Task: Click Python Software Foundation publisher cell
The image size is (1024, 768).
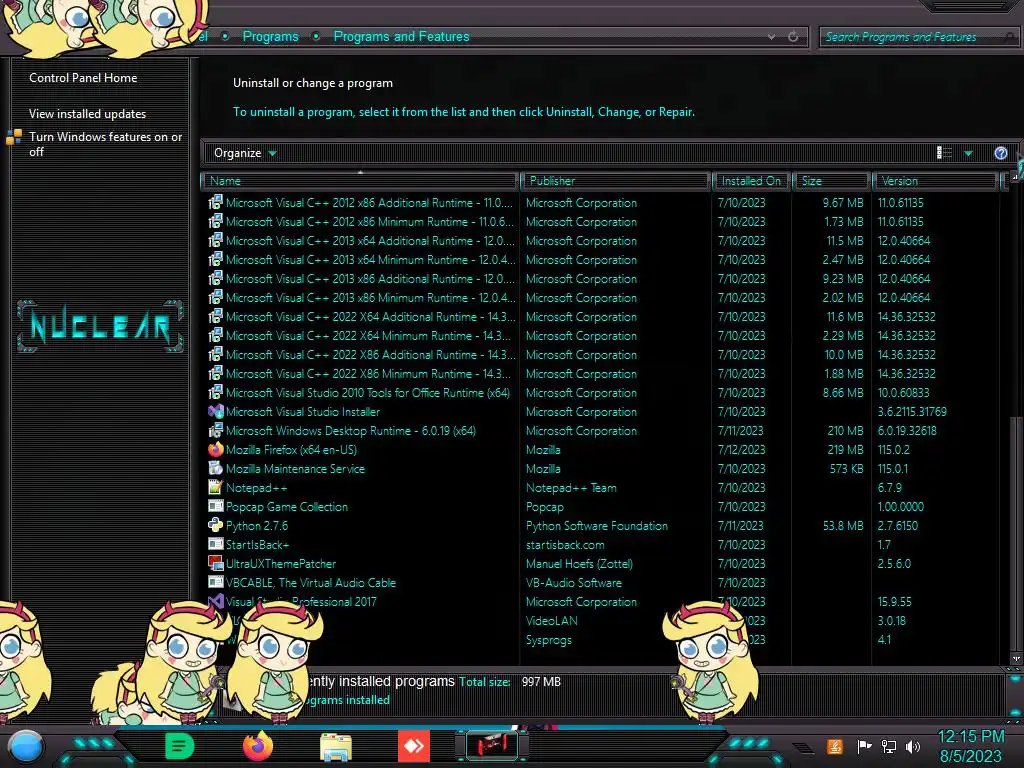Action: point(597,526)
